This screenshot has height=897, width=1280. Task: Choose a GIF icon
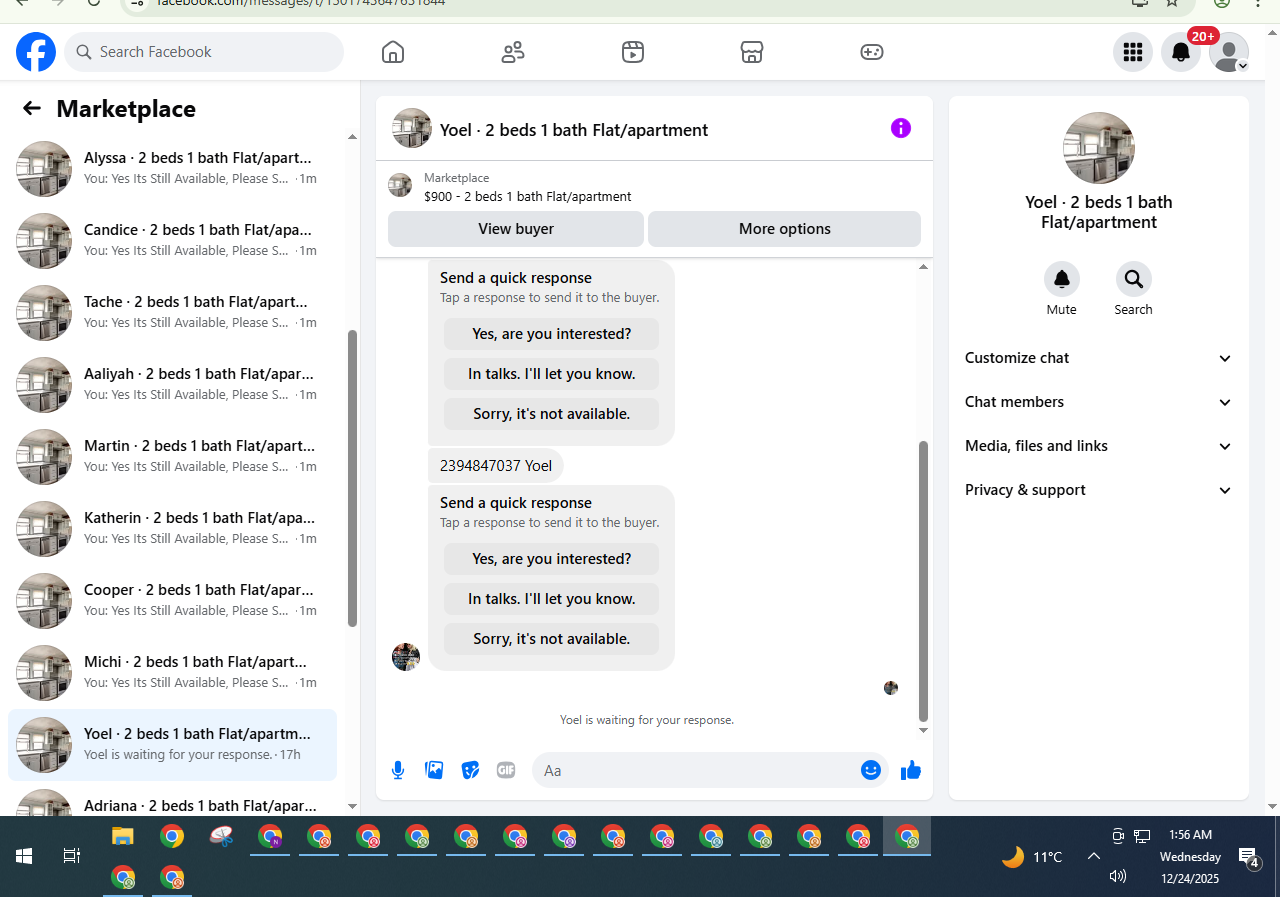(x=506, y=770)
